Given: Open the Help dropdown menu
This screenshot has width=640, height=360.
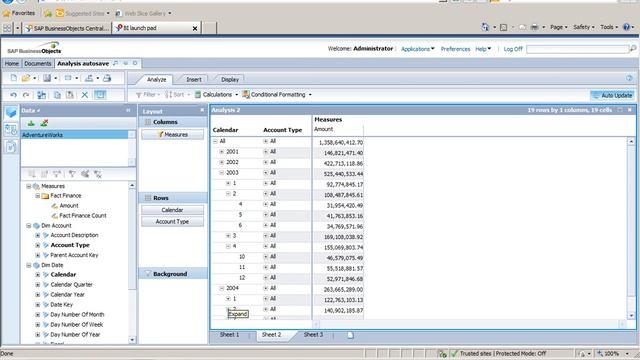Looking at the screenshot, I should pyautogui.click(x=483, y=49).
